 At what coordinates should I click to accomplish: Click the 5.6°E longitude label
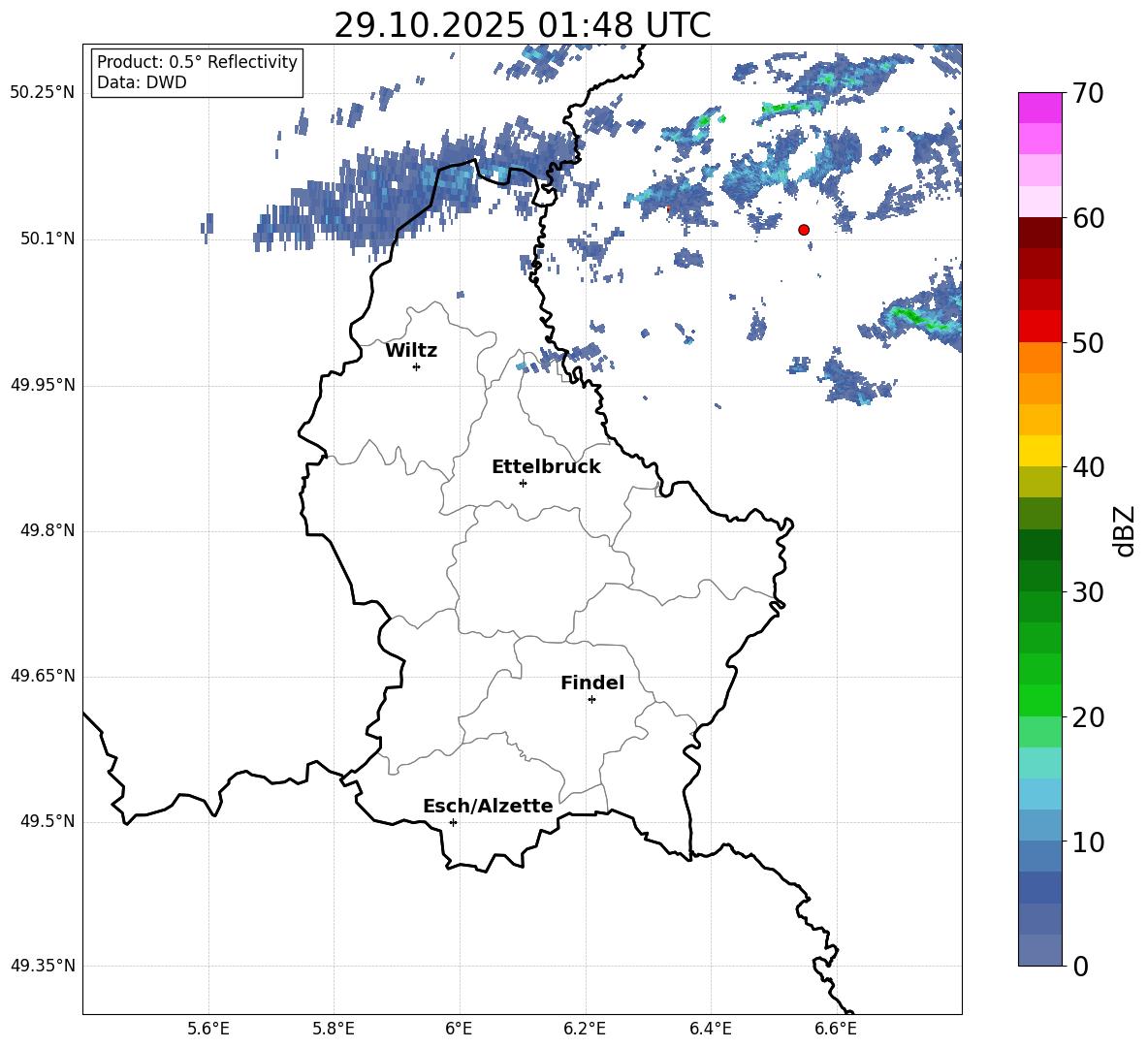pyautogui.click(x=207, y=1029)
